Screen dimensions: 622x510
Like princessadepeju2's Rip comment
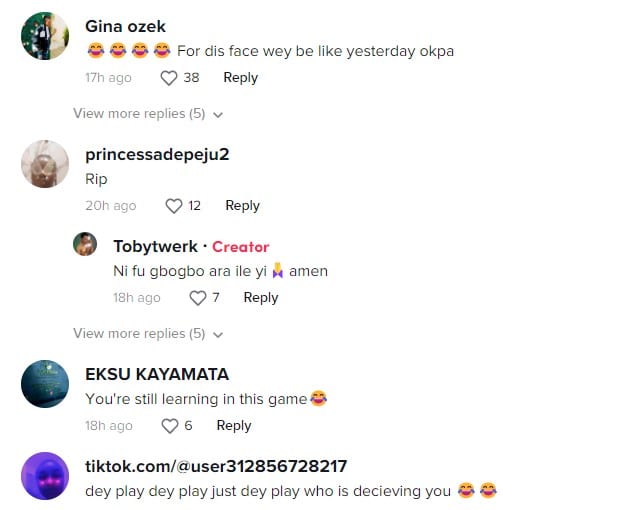click(x=173, y=206)
